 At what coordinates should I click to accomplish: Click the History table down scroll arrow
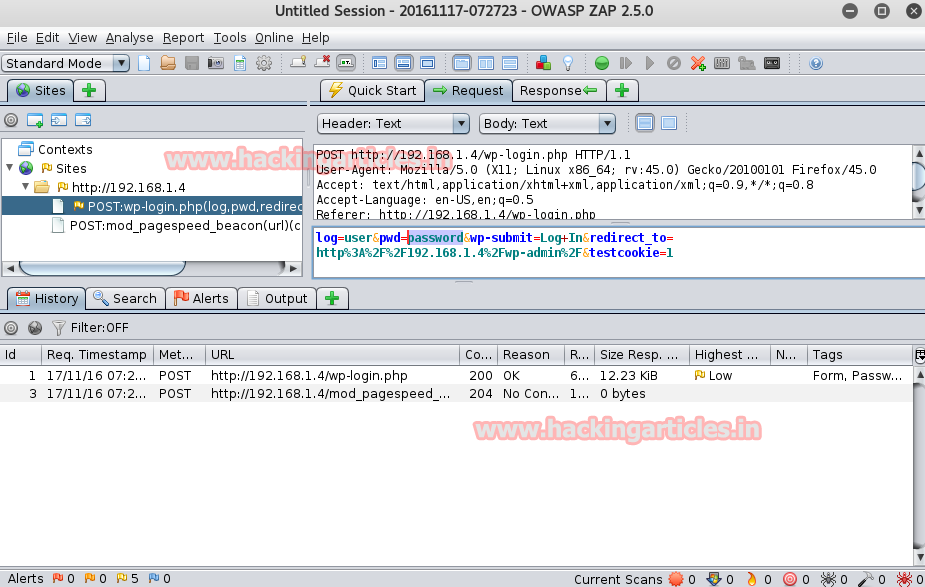pyautogui.click(x=919, y=558)
